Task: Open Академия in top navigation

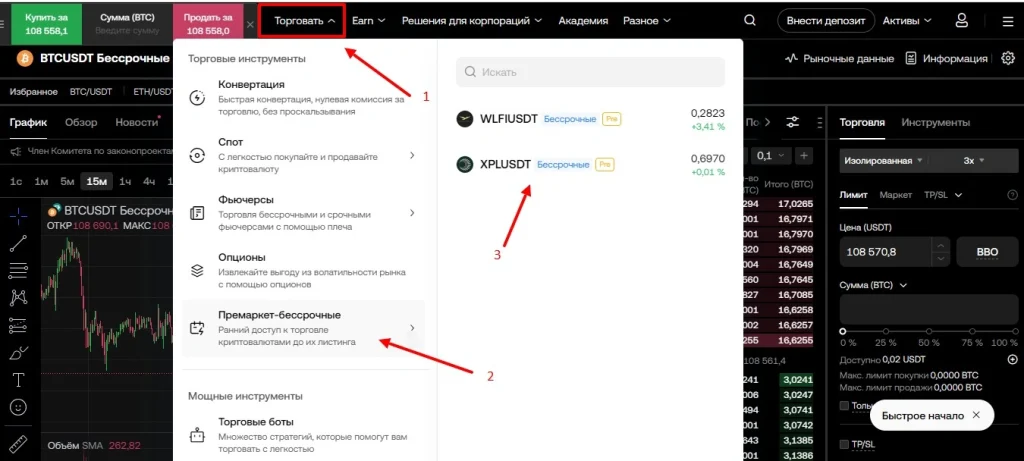Action: tap(583, 20)
